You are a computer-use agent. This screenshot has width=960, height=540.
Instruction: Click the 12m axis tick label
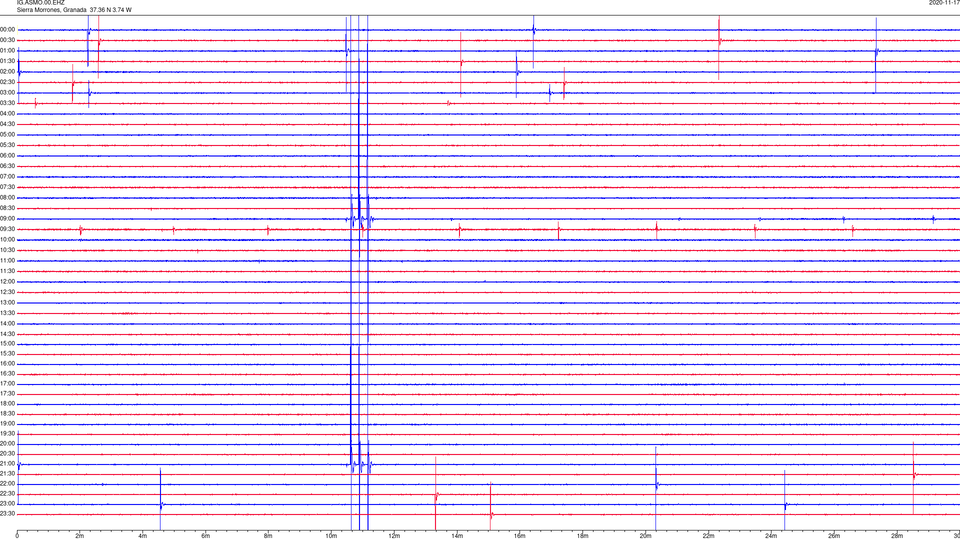tap(394, 536)
